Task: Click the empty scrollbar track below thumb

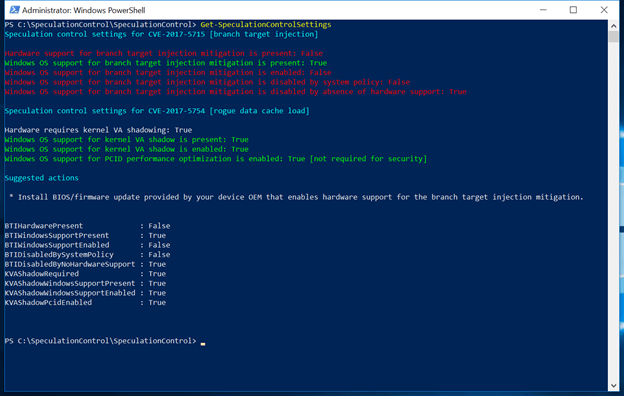Action: coord(613,211)
